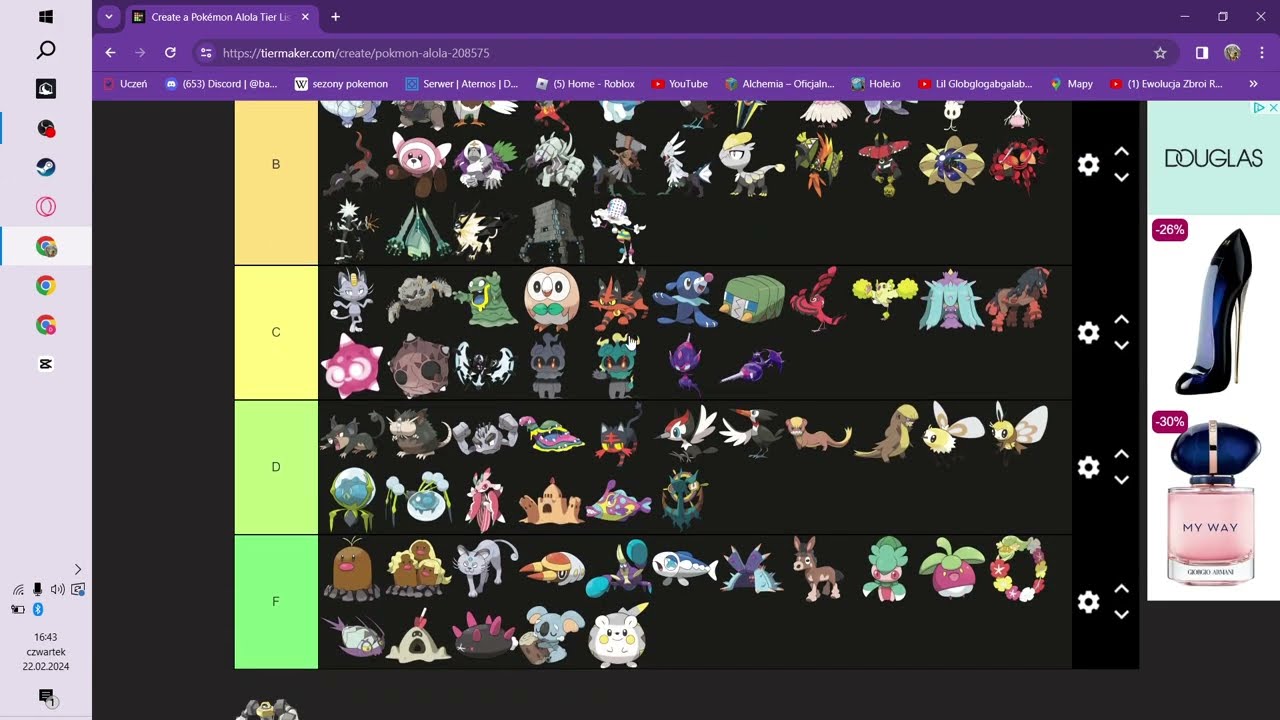Image resolution: width=1280 pixels, height=720 pixels.
Task: Reload the tiermaker page
Action: (170, 53)
